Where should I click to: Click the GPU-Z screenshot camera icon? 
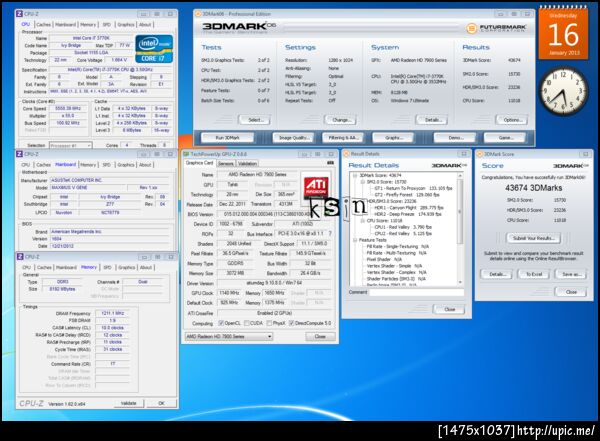331,163
